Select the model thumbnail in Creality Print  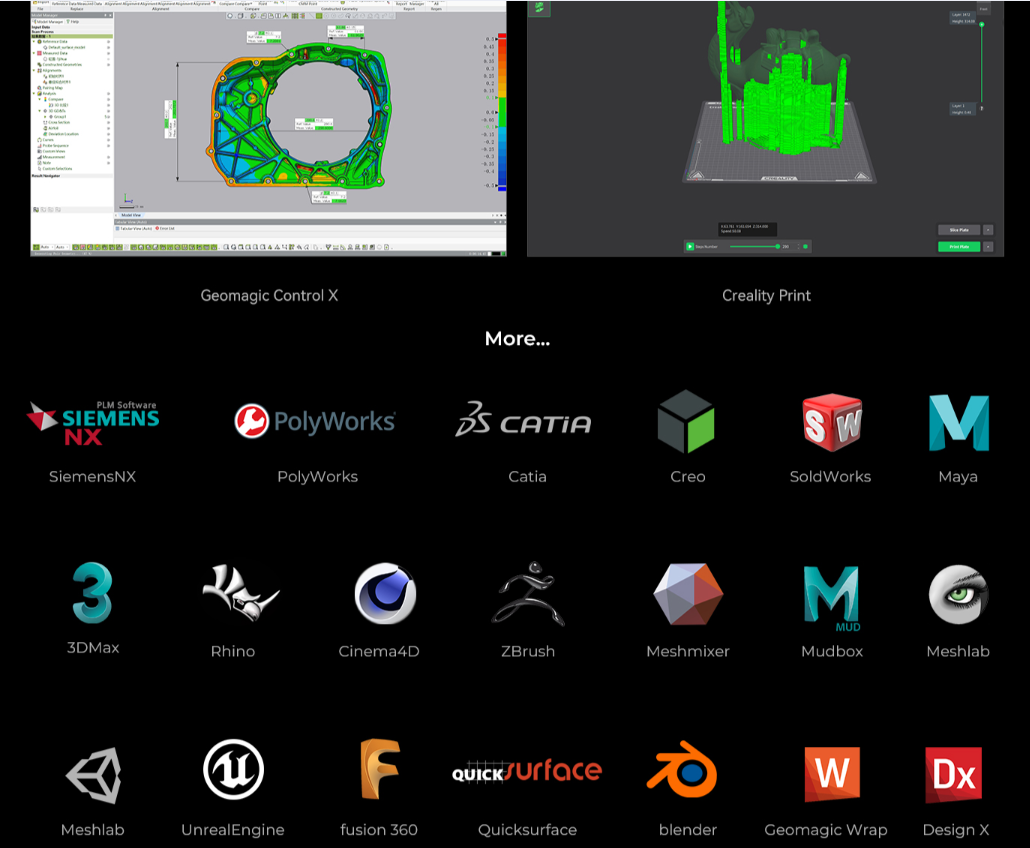pyautogui.click(x=540, y=8)
